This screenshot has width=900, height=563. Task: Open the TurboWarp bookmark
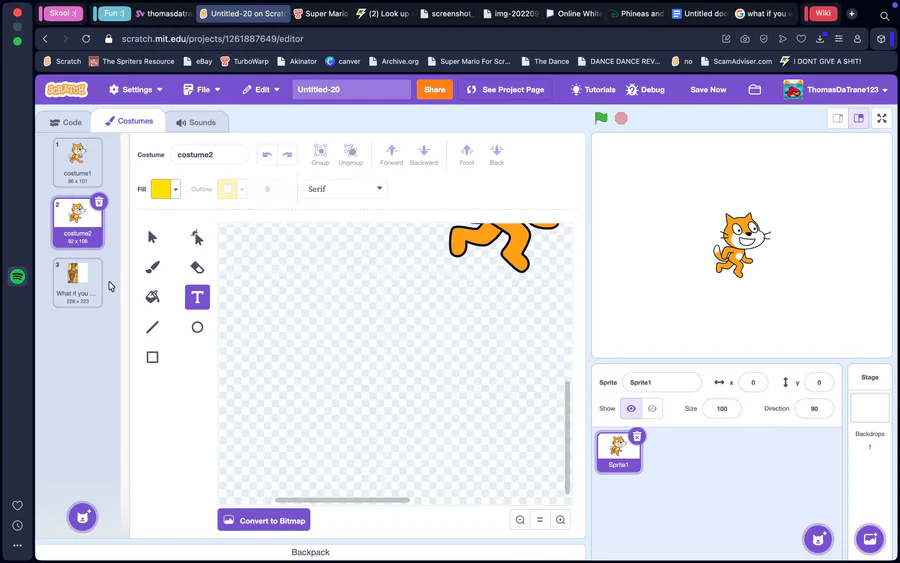pos(245,61)
